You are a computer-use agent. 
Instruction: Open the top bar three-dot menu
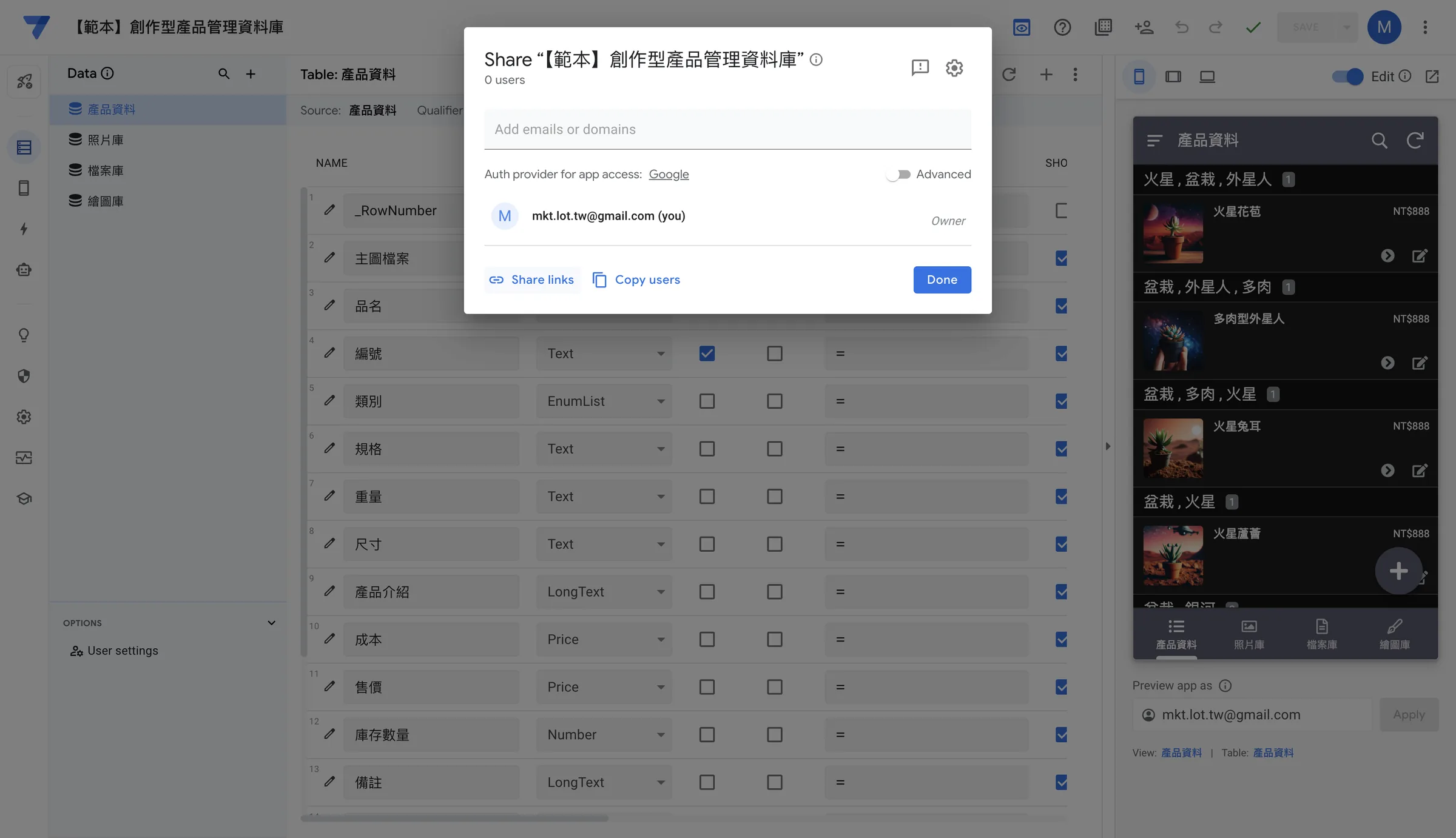tap(1426, 27)
